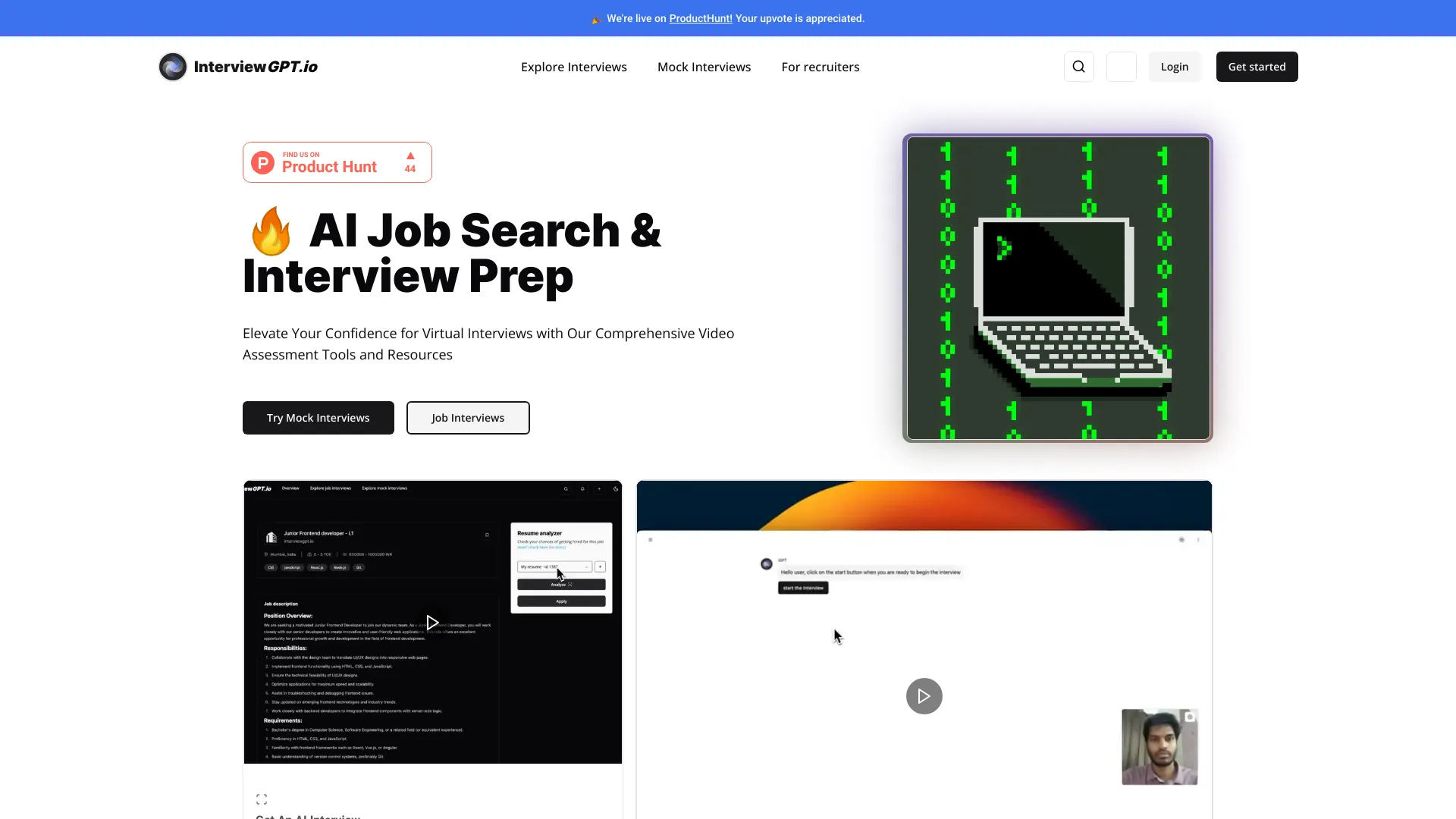The width and height of the screenshot is (1456, 819).
Task: Click the Mock Interviews menu item
Action: pyautogui.click(x=704, y=66)
